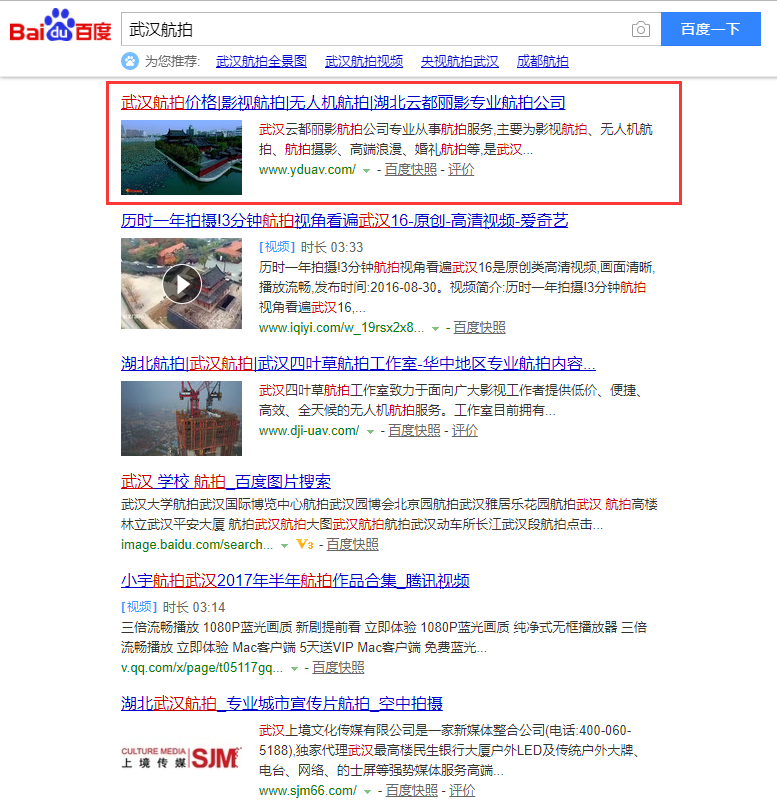This screenshot has height=803, width=777.
Task: Click the www.iqiyi.com/w_19rsx2x8 URL
Action: click(x=341, y=327)
